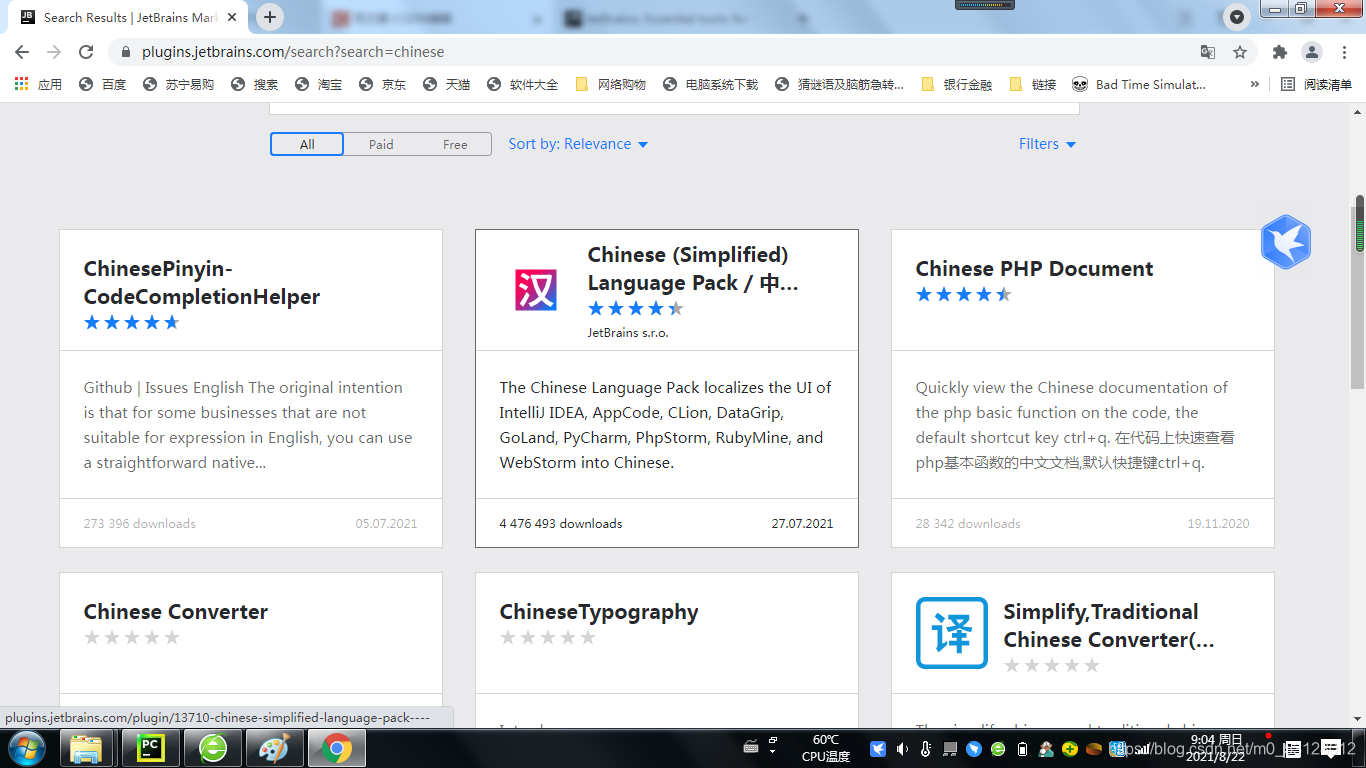Open PyCharm from the taskbar
The width and height of the screenshot is (1366, 768).
151,748
